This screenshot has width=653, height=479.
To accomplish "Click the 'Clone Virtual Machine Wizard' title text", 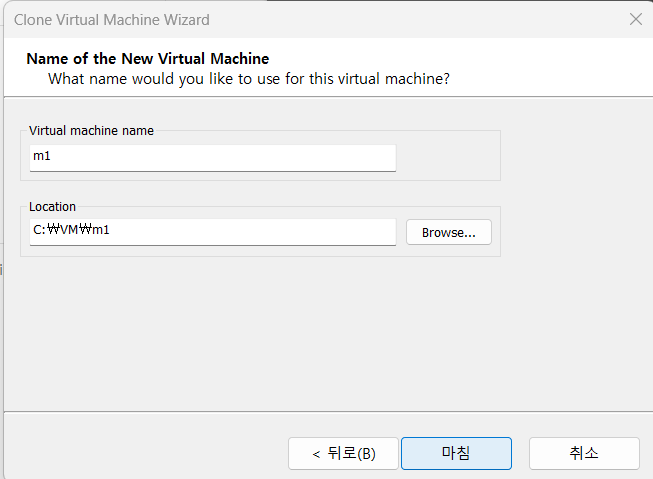I will 112,20.
